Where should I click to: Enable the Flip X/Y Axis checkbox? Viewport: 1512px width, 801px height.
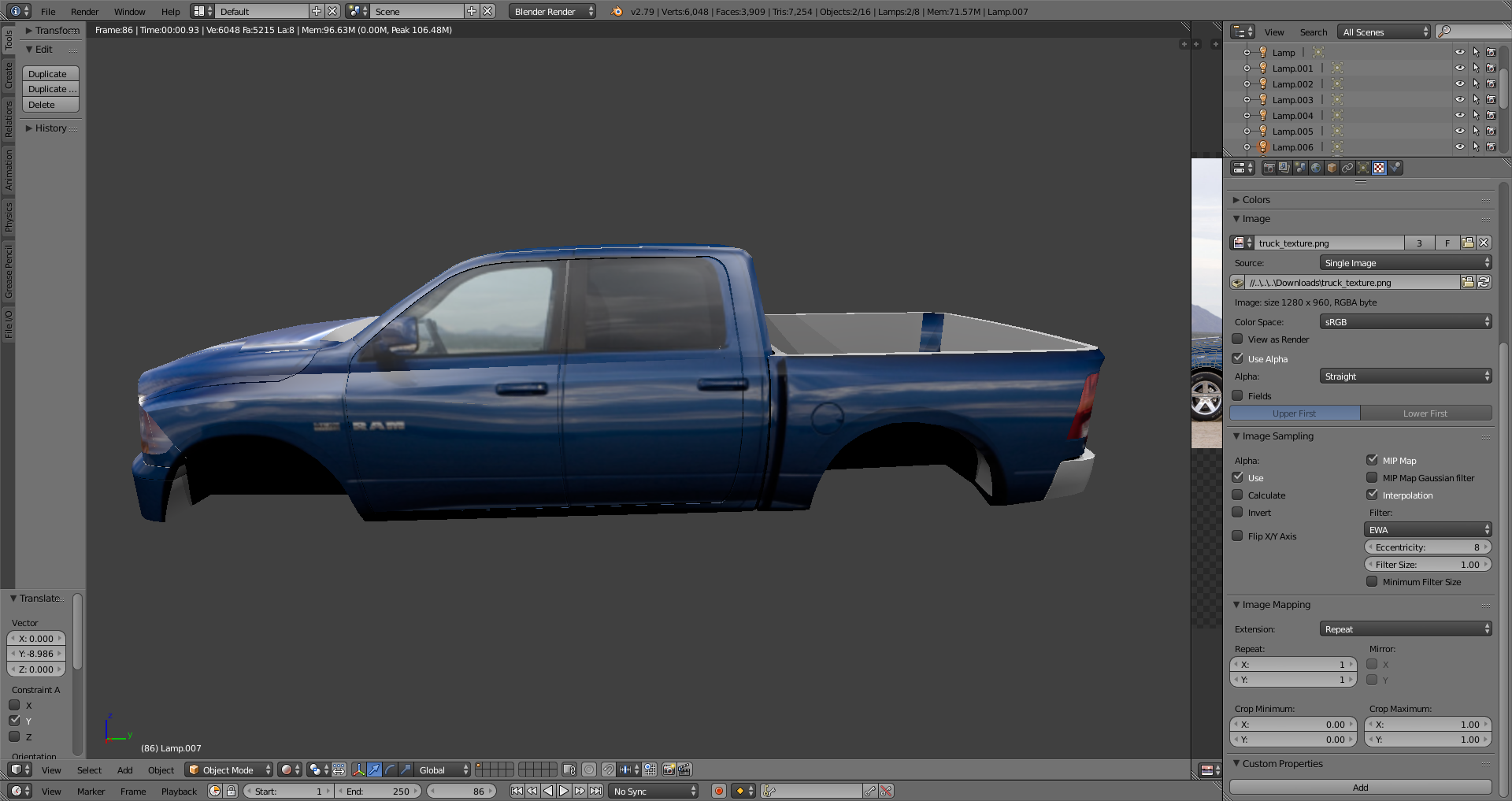(1238, 536)
